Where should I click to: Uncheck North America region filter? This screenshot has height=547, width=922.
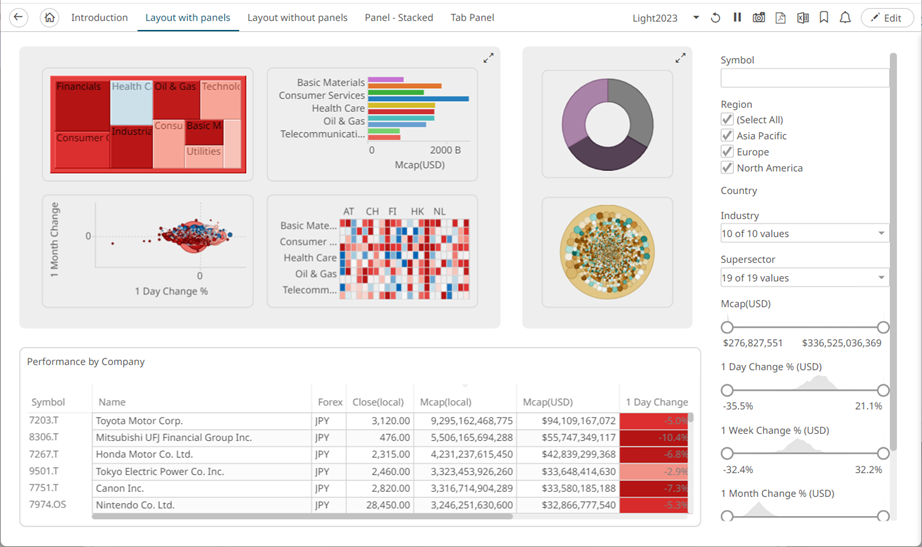click(x=727, y=168)
